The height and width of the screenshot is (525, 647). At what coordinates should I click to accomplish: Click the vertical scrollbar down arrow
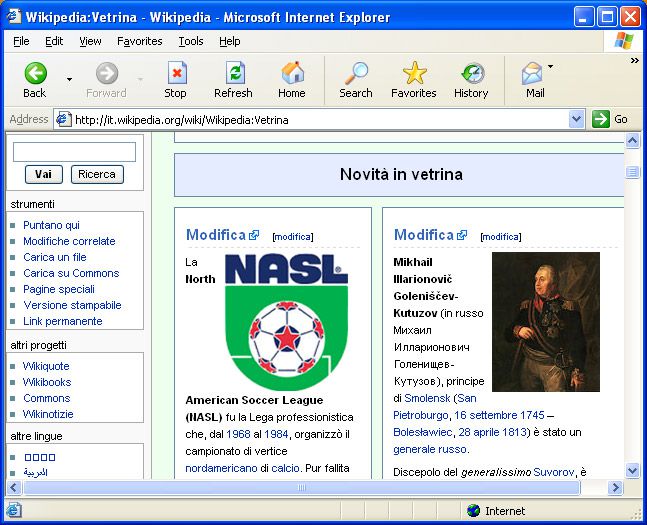click(632, 470)
